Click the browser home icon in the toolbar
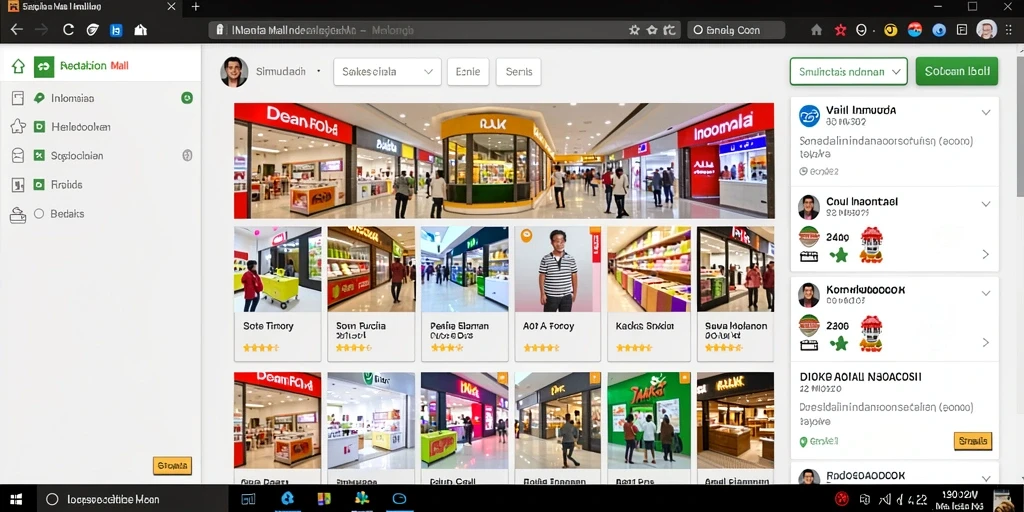The width and height of the screenshot is (1024, 512). [816, 30]
